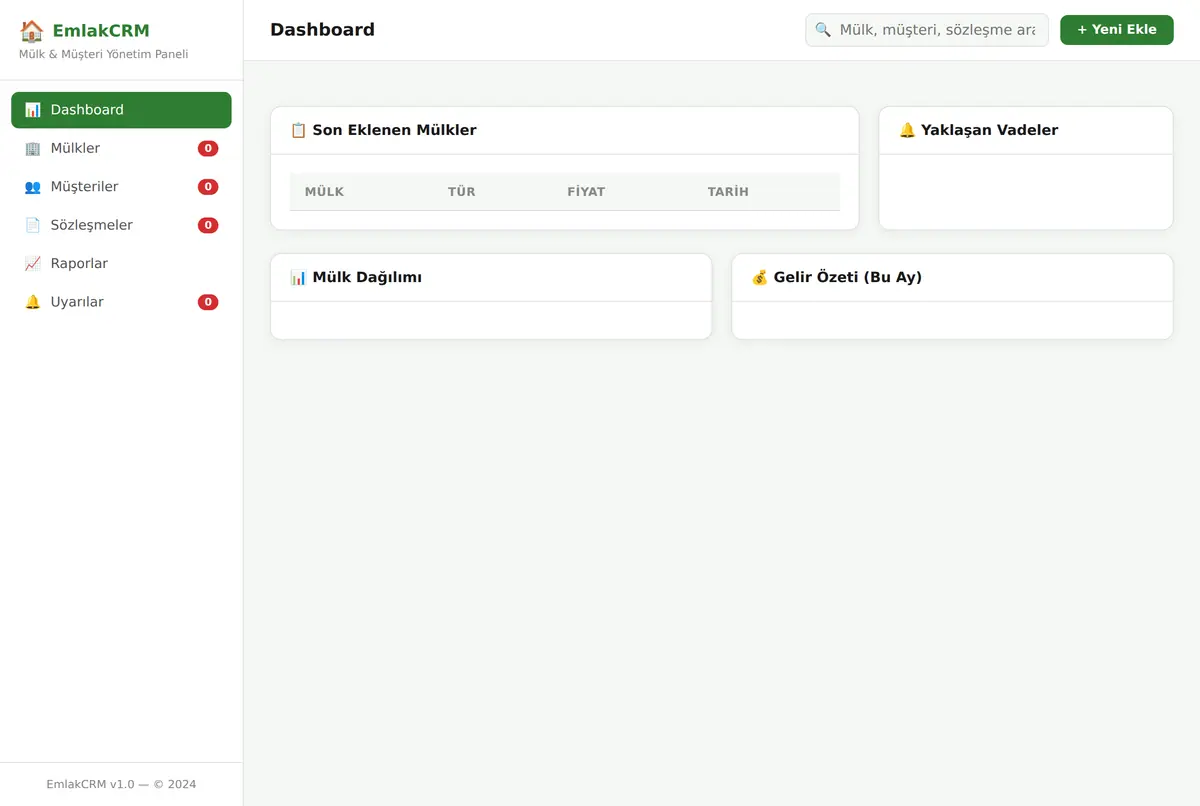Click the Gelir Özeti (Bu Ay) title
Image resolution: width=1200 pixels, height=806 pixels.
coord(848,277)
